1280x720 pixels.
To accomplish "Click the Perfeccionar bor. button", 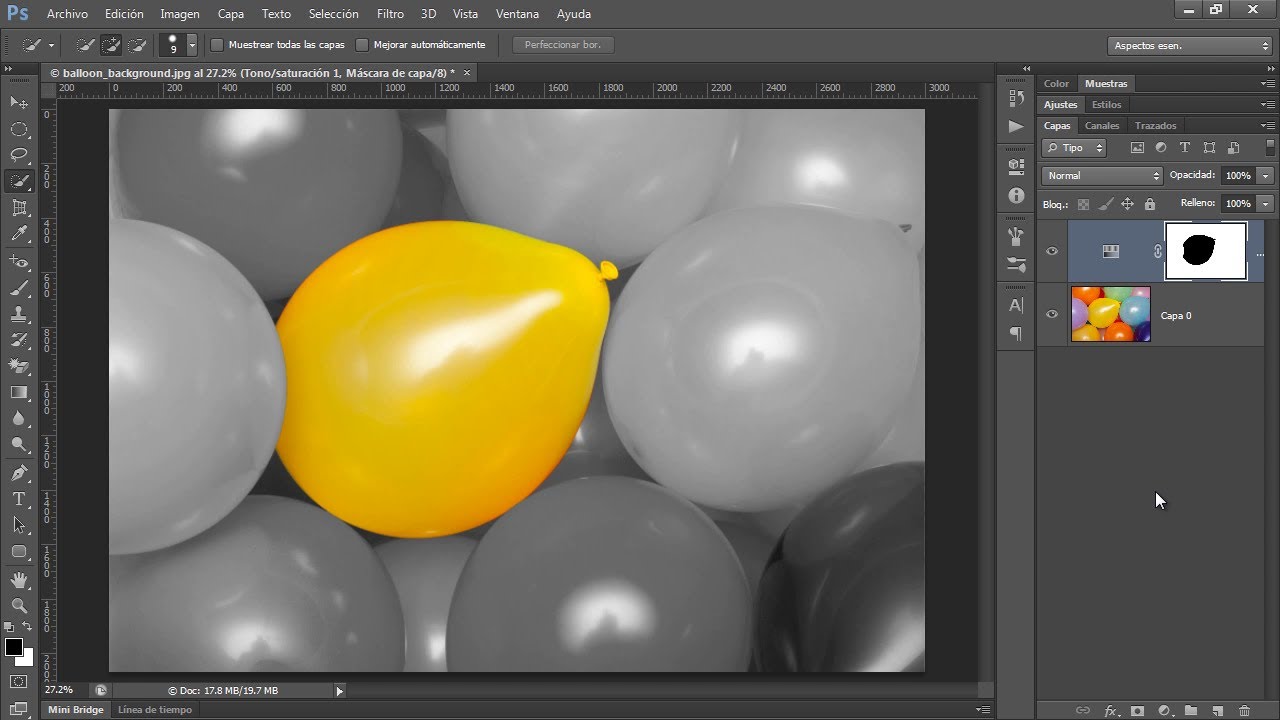I will 563,45.
